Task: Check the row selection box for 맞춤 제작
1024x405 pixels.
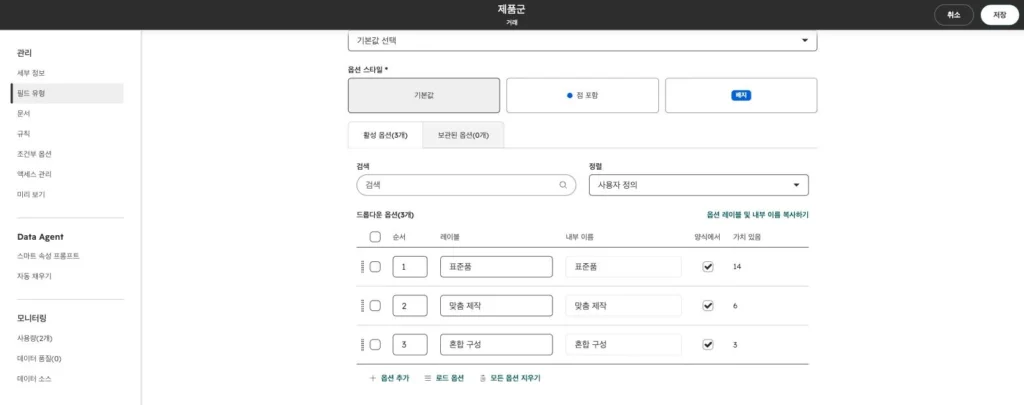Action: pyautogui.click(x=375, y=306)
